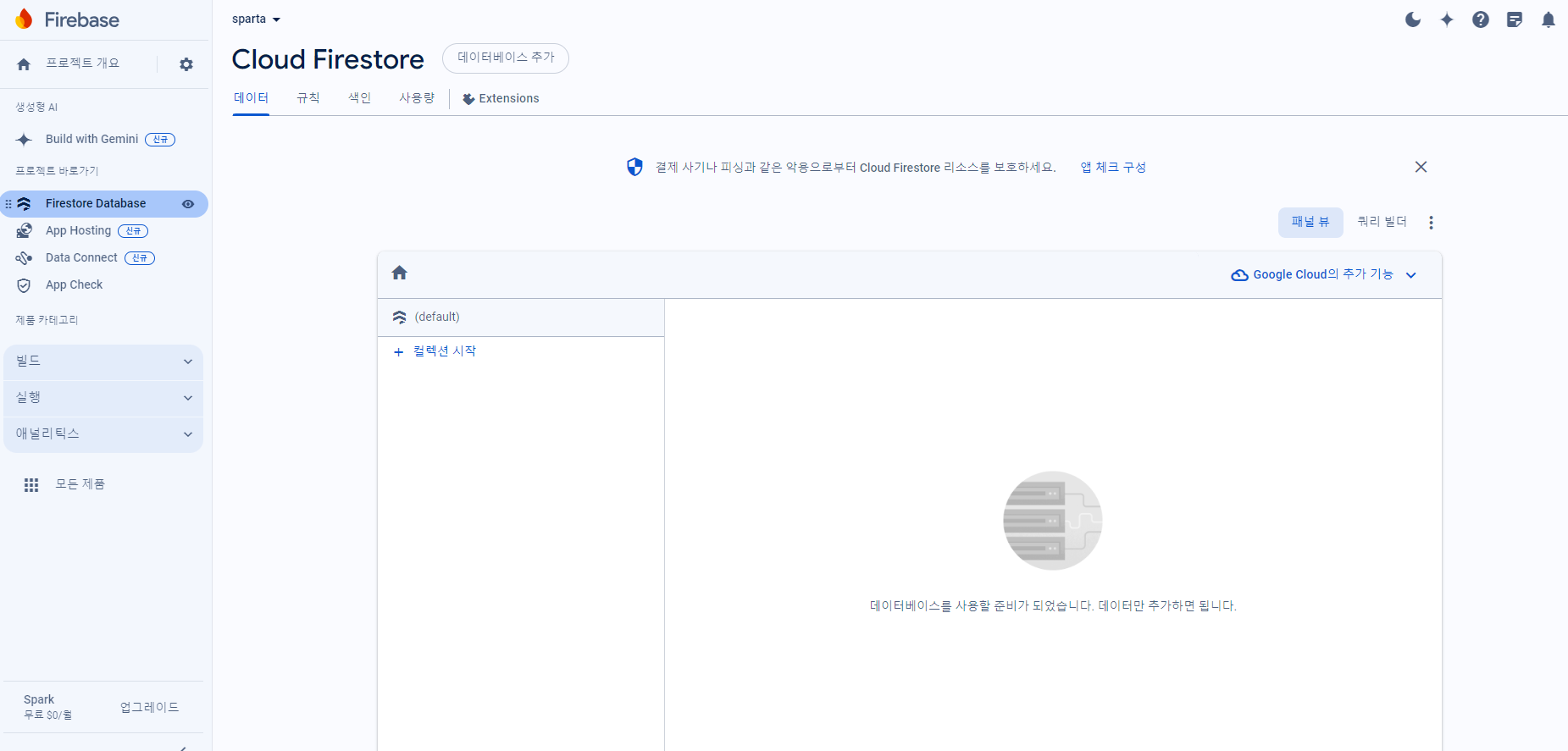Open Data Connect
The height and width of the screenshot is (751, 1568).
81,257
